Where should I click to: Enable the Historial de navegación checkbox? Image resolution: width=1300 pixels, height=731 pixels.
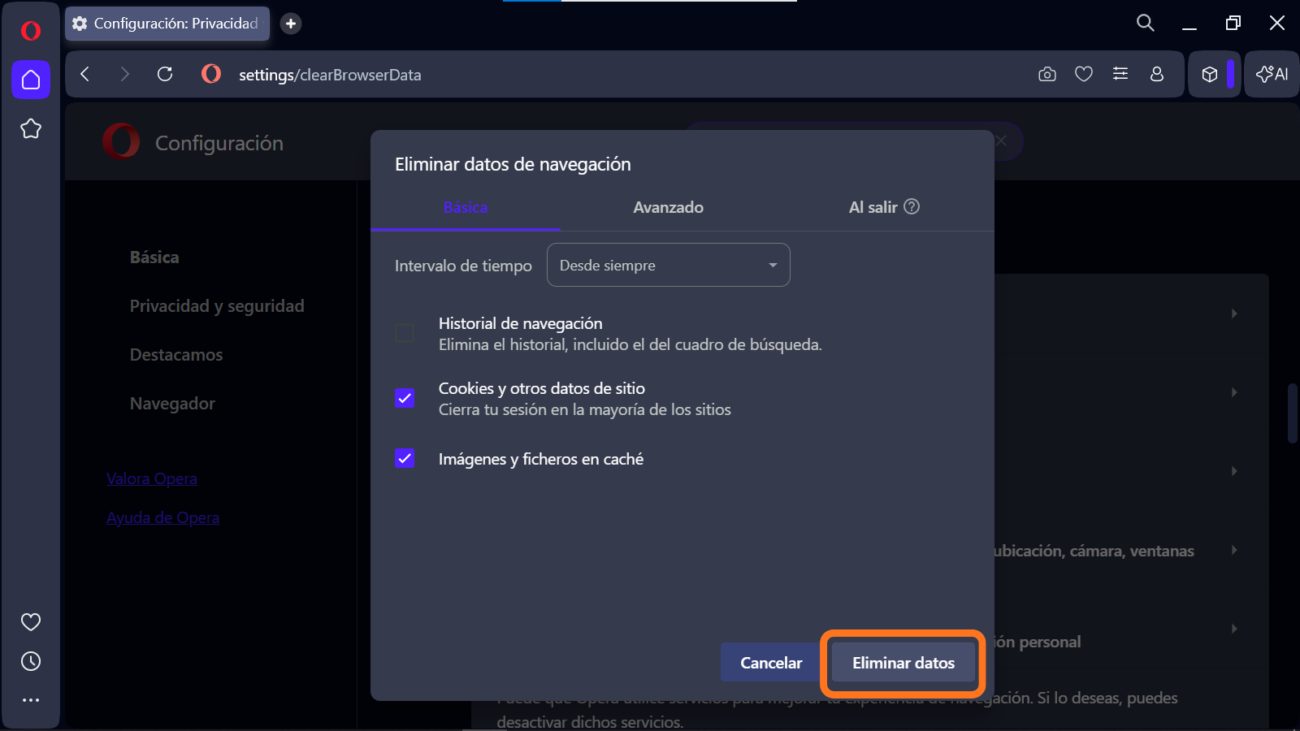click(x=405, y=334)
